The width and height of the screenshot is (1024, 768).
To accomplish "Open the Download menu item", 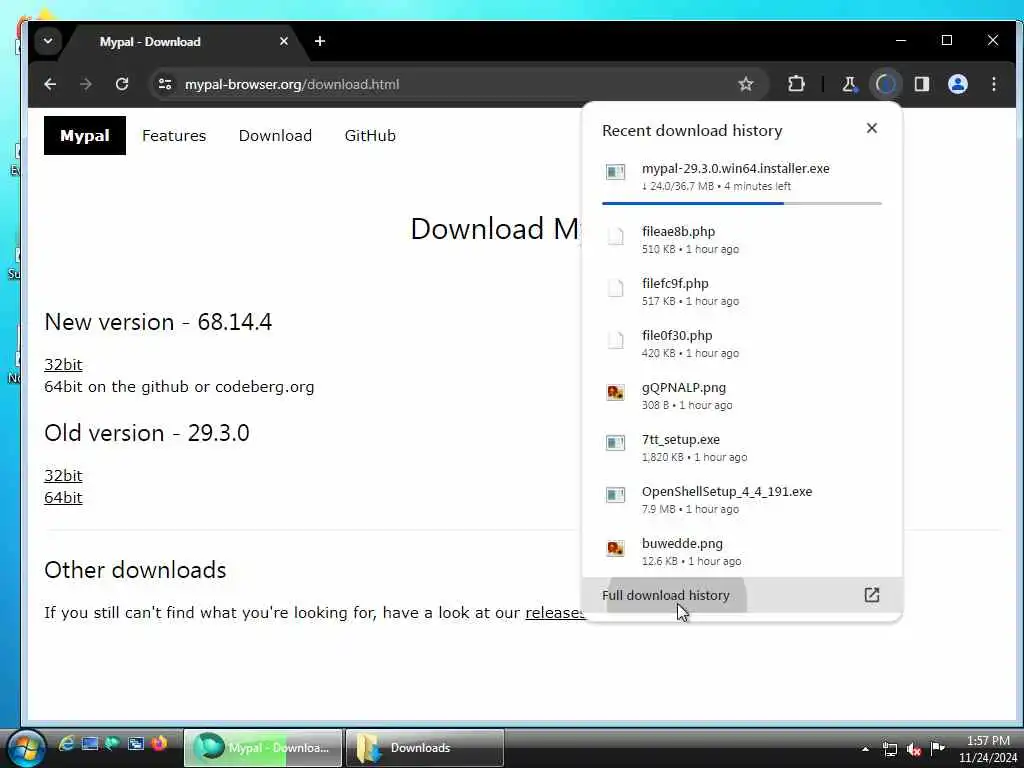I will [x=275, y=135].
